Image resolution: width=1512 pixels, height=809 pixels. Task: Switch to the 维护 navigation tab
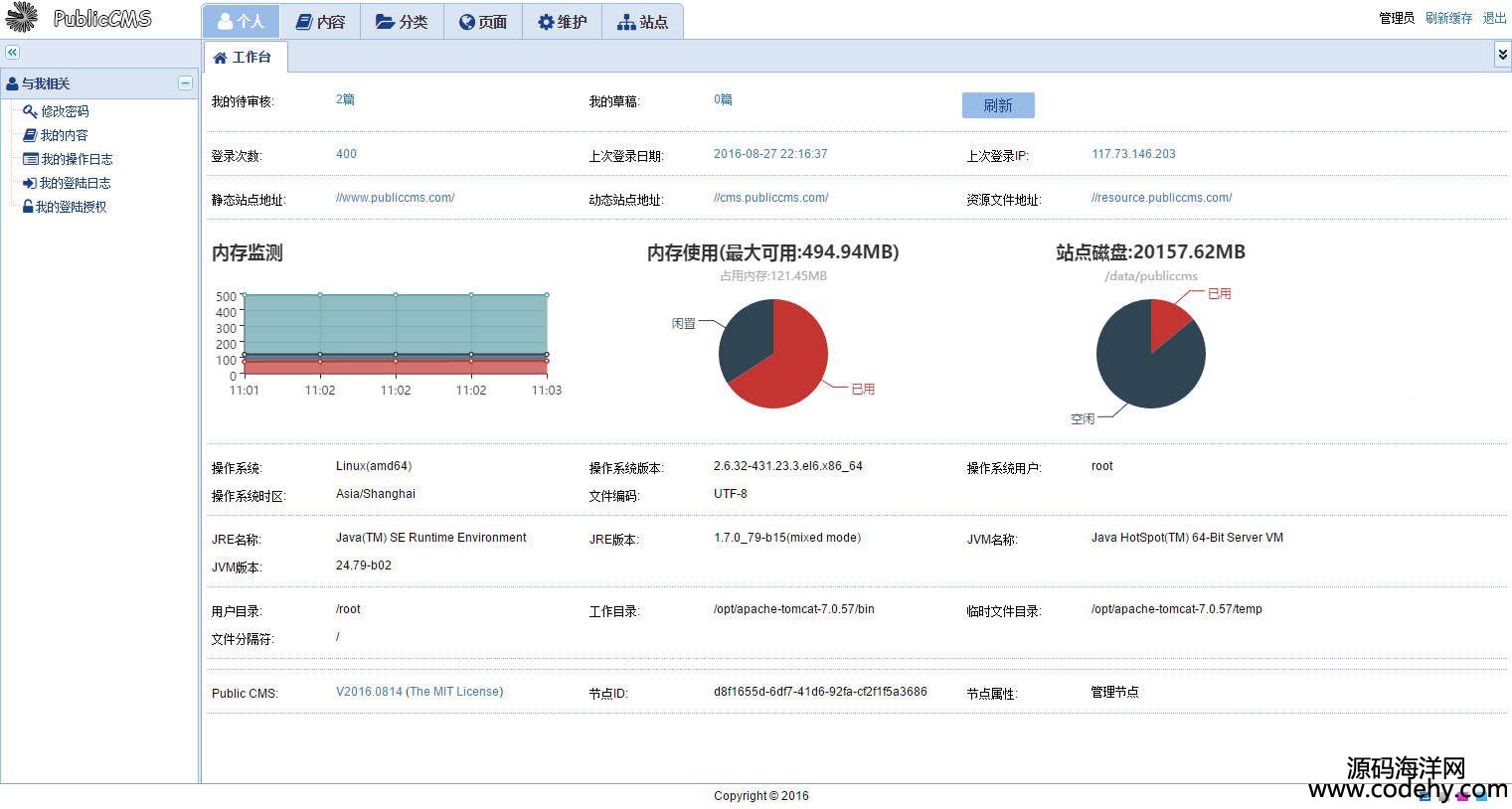coord(563,22)
